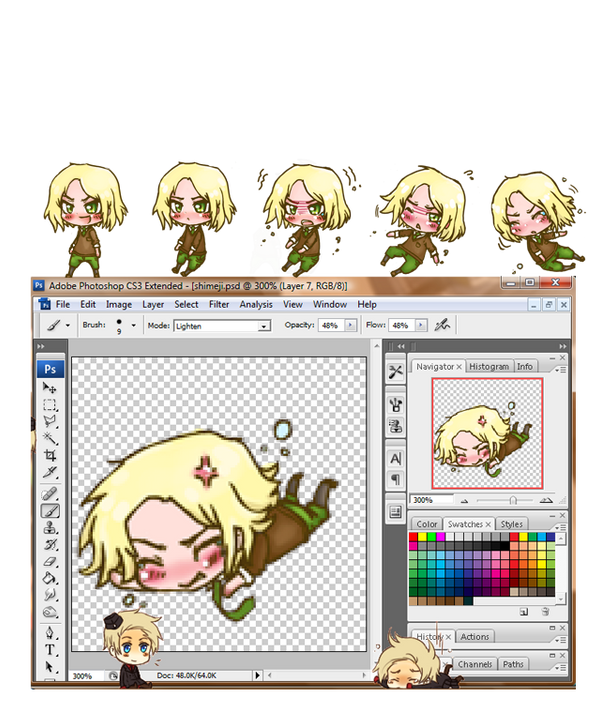Viewport: 600px width, 728px height.
Task: Open the Character panel dock icon
Action: coord(395,459)
